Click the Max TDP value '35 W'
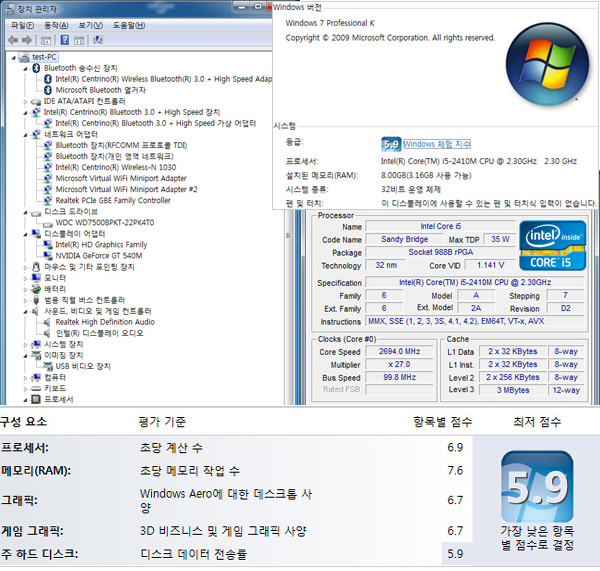 (x=500, y=239)
